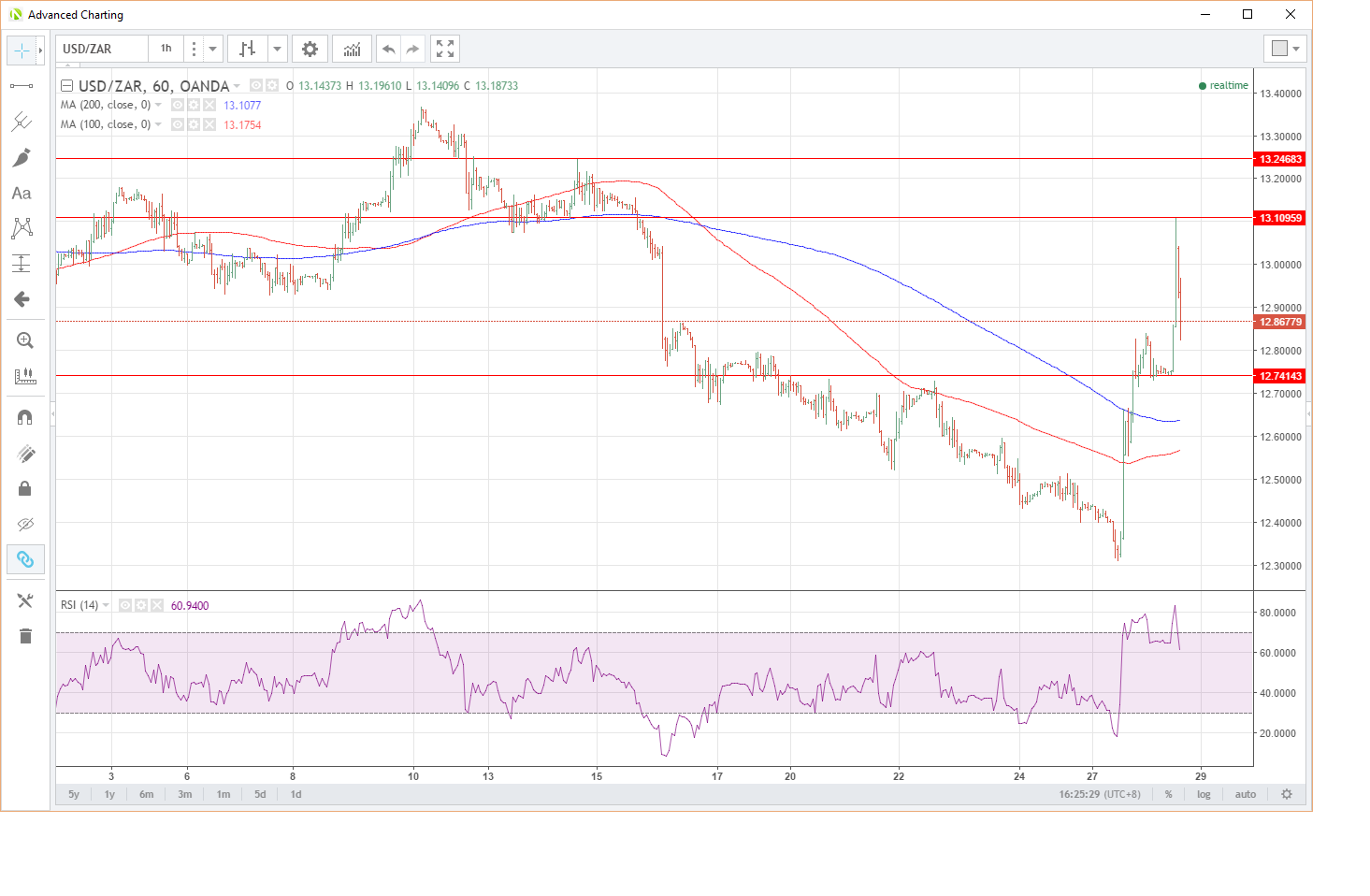Toggle logarithmic scale
The height and width of the screenshot is (896, 1370).
click(x=1204, y=794)
